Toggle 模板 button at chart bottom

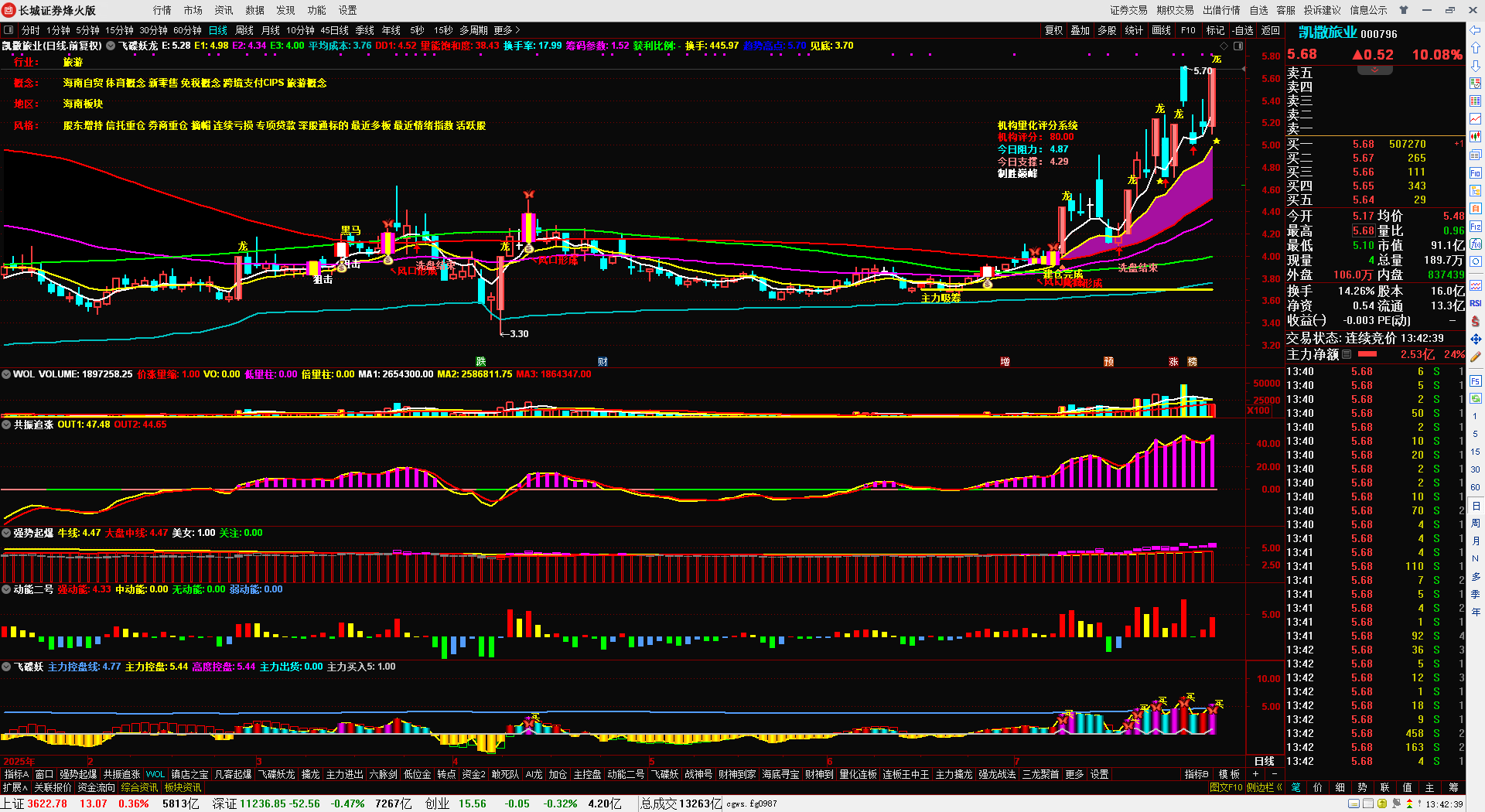(x=1229, y=774)
